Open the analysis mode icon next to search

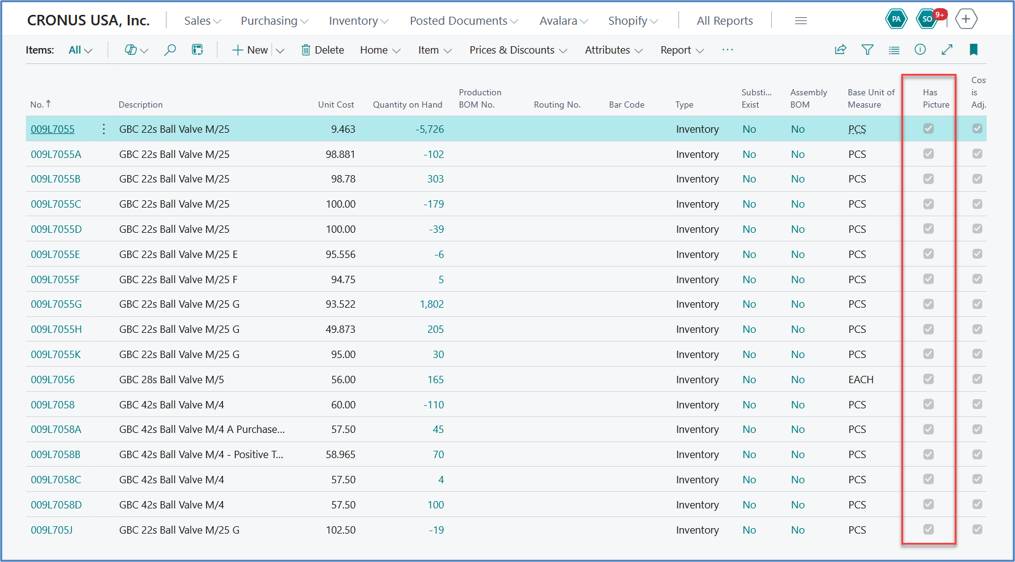(x=197, y=50)
